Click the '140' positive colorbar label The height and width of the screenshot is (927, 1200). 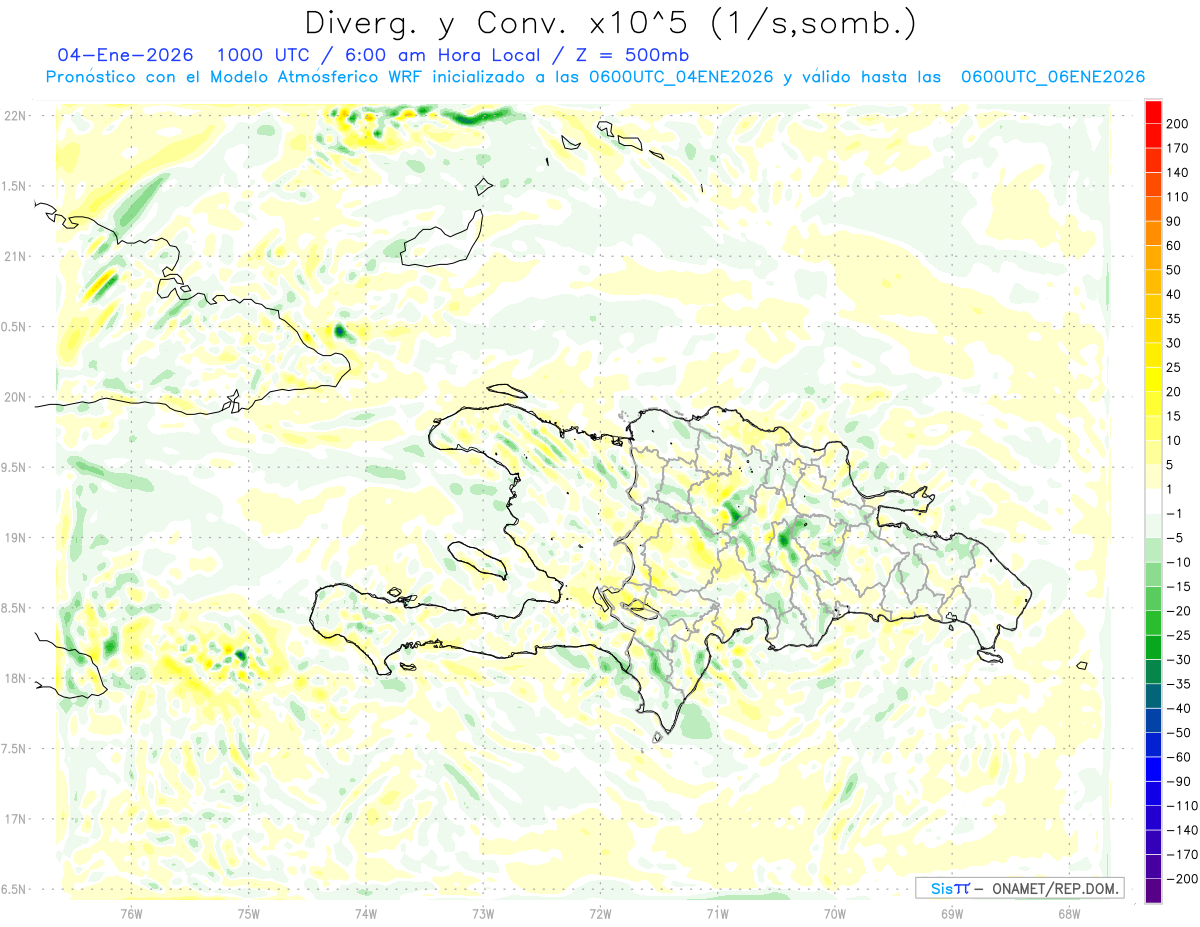[x=1177, y=173]
